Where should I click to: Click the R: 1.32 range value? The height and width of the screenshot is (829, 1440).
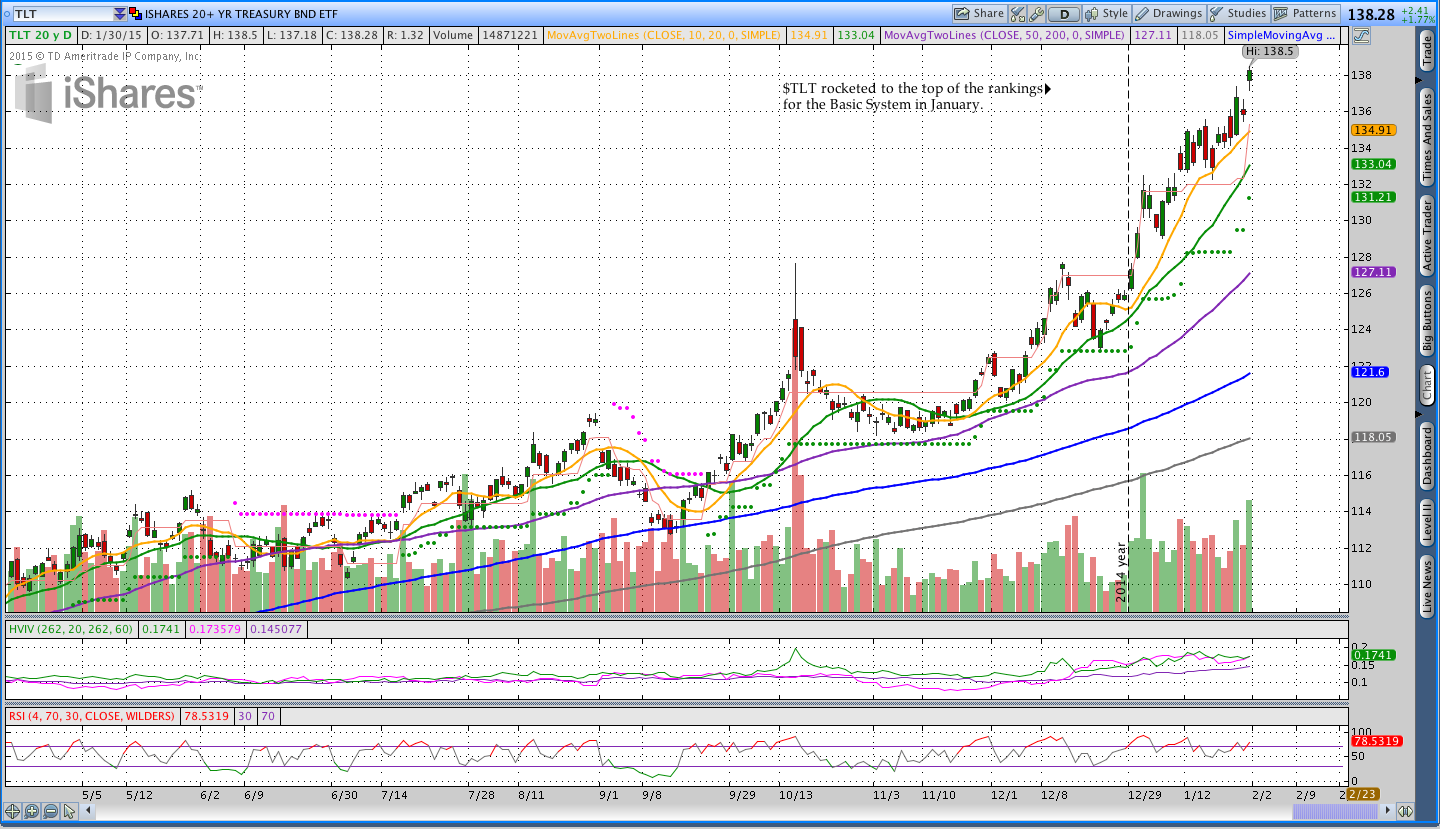407,35
